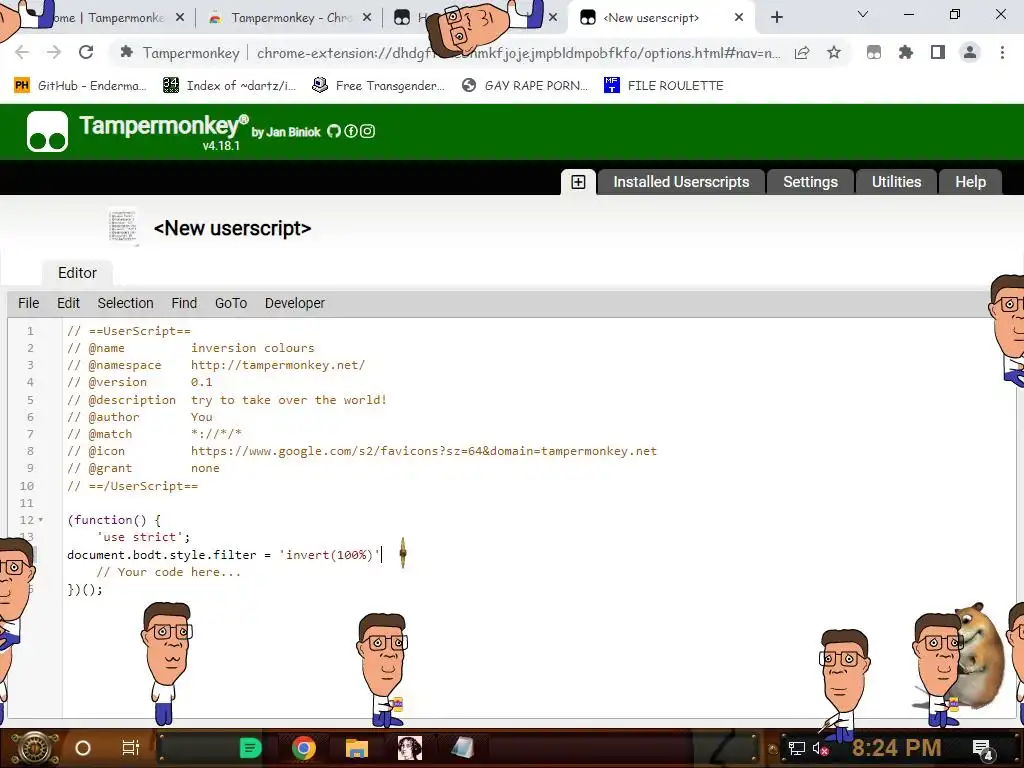Viewport: 1024px width, 768px height.
Task: Collapse the function fold arrow on line 12
Action: [40, 520]
